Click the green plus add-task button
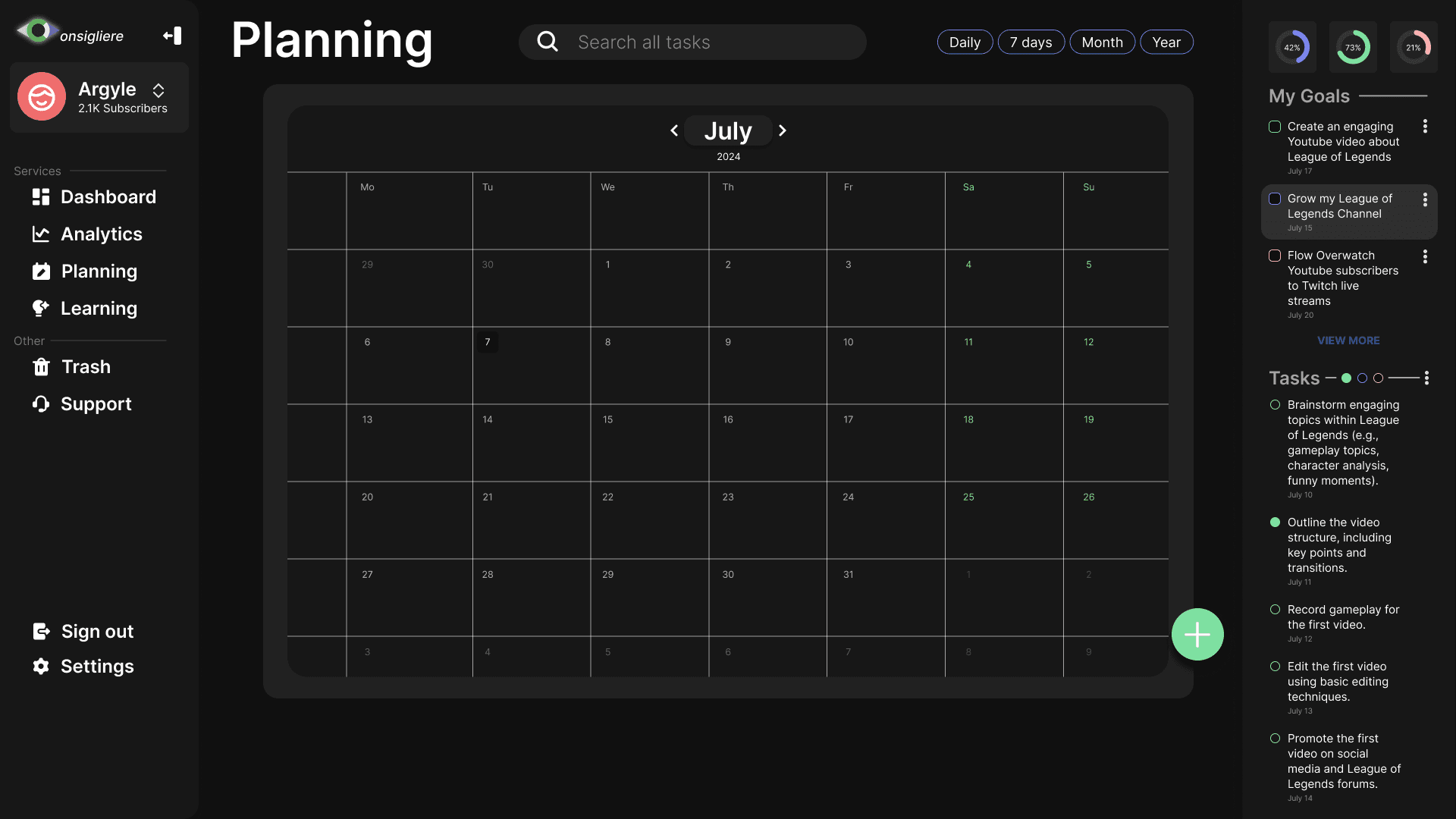Viewport: 1456px width, 819px height. [1197, 635]
